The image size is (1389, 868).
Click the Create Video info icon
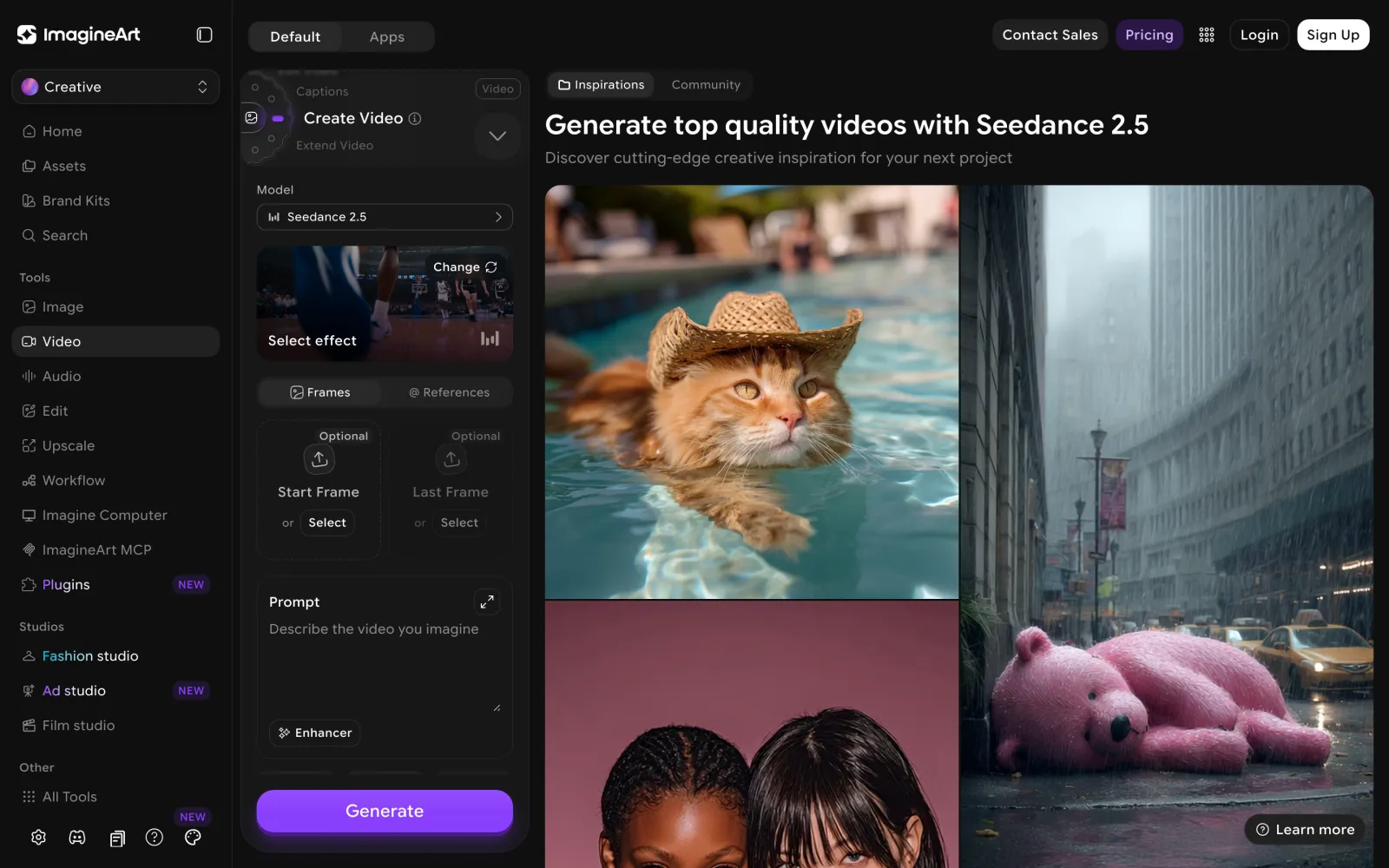415,118
